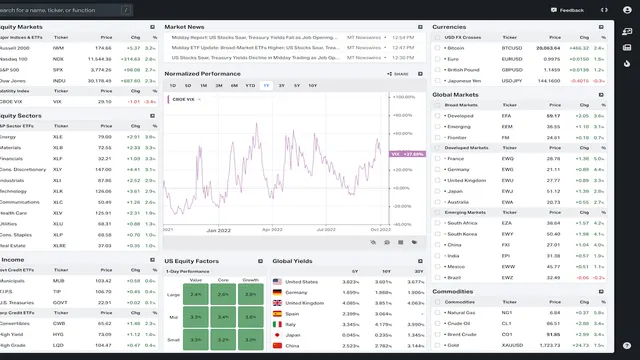
Task: Check the Crude Oil row checkbox
Action: [438, 324]
